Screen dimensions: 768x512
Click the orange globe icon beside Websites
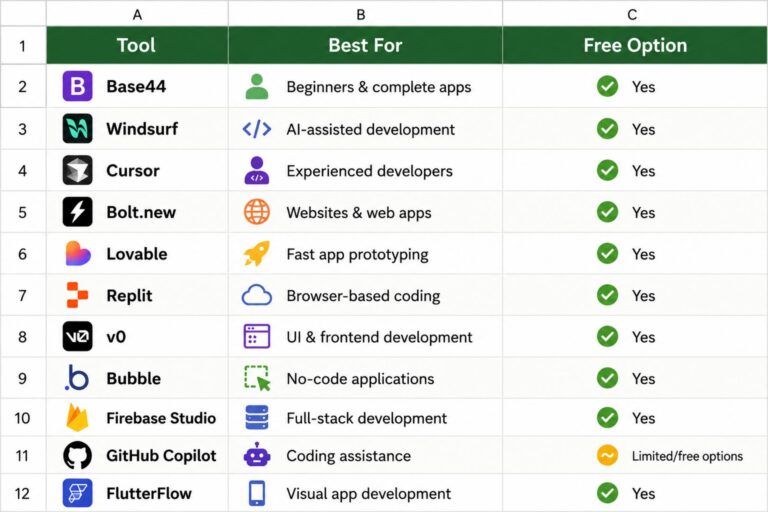(257, 212)
